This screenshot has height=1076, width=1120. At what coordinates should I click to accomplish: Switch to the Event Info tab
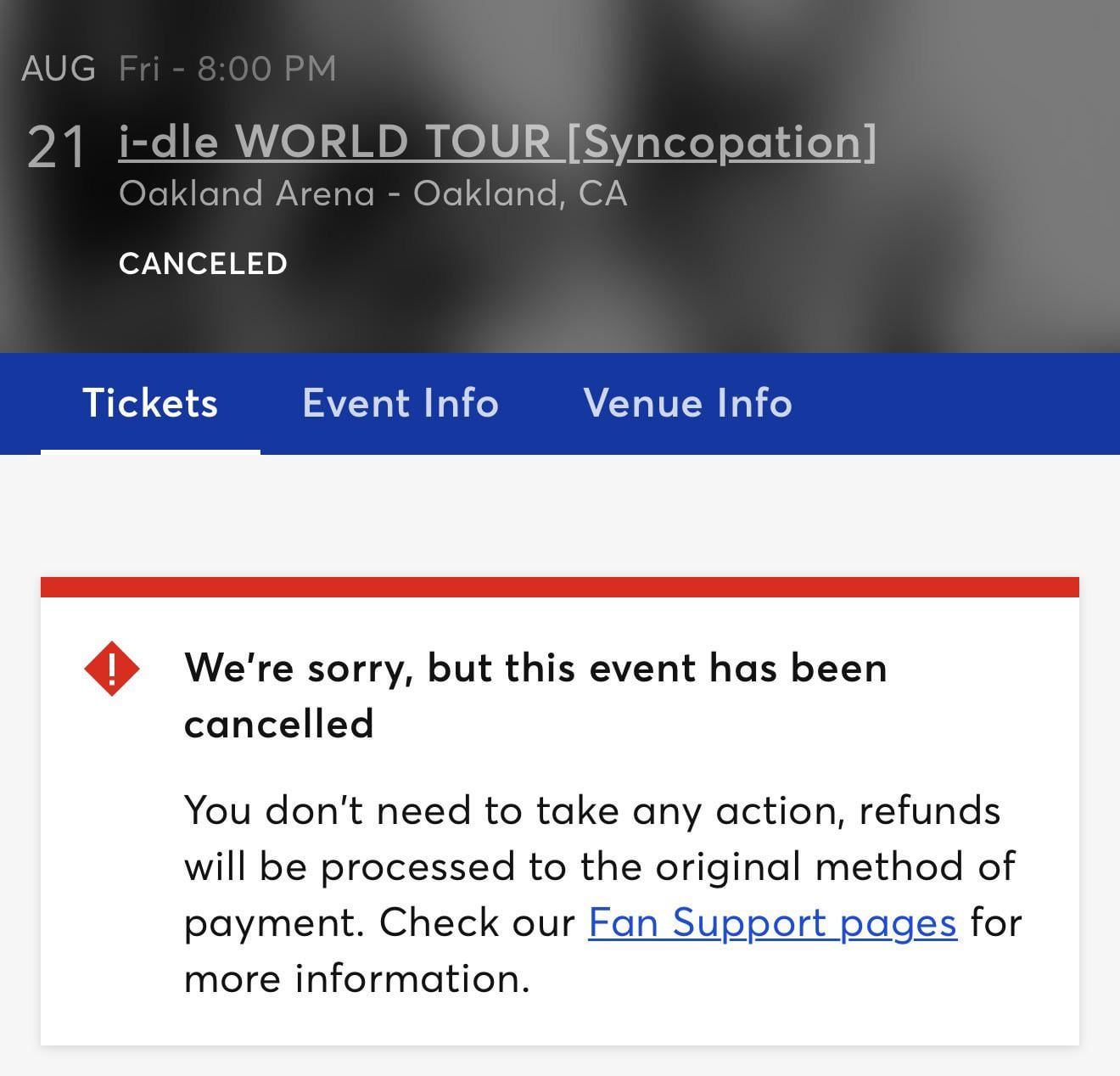[400, 402]
